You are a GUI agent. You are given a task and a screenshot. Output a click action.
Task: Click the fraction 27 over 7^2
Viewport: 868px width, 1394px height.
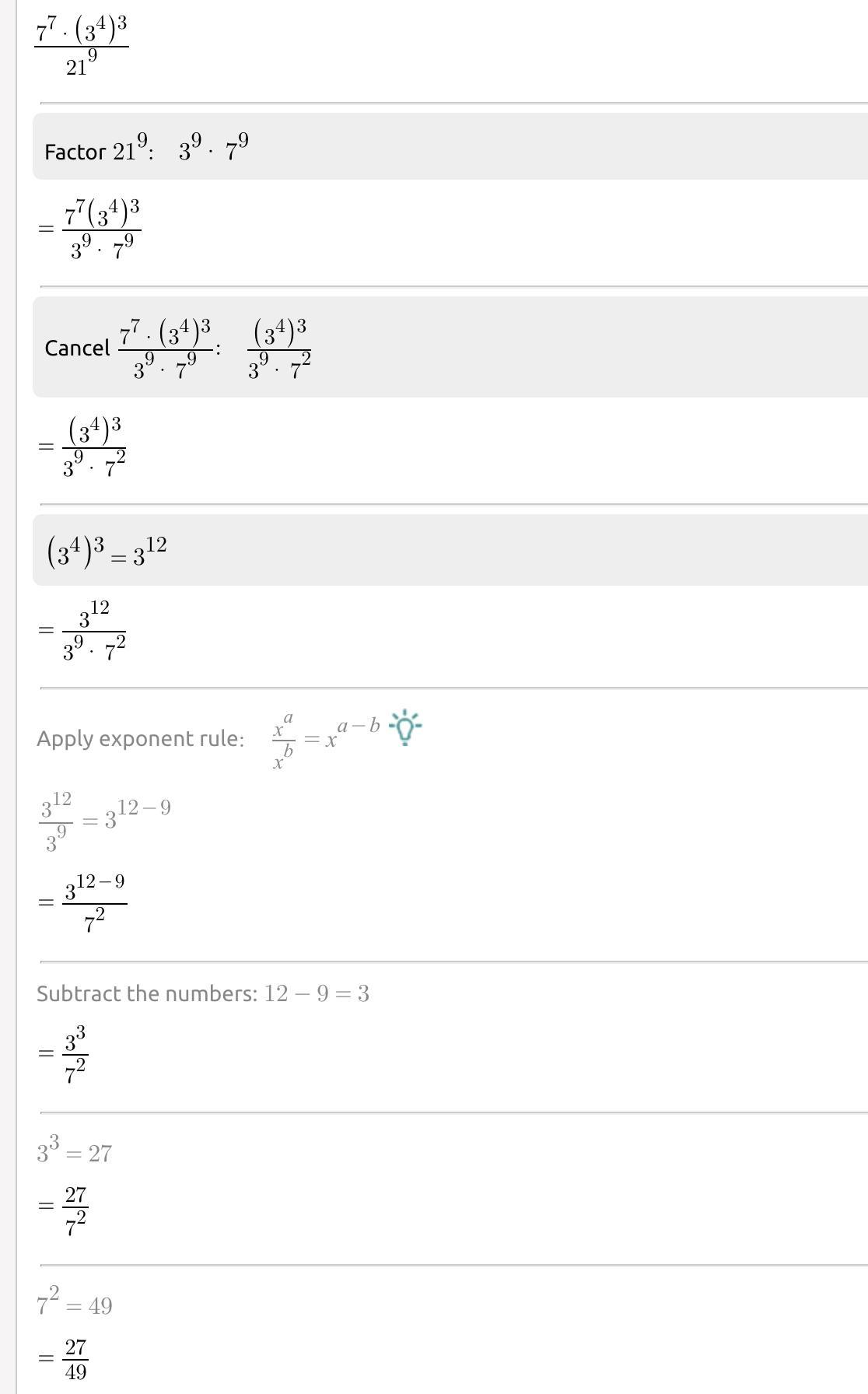[x=75, y=1207]
